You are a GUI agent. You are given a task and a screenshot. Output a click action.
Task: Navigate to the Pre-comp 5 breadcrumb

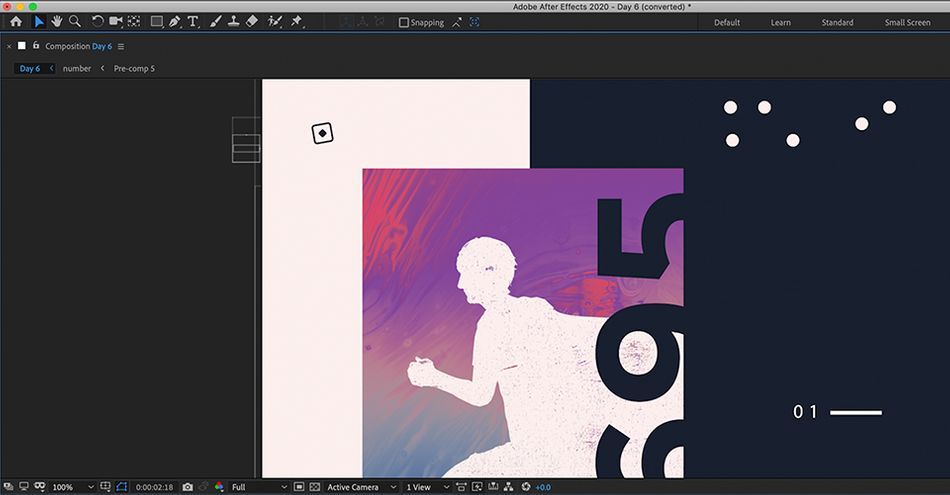tap(135, 68)
